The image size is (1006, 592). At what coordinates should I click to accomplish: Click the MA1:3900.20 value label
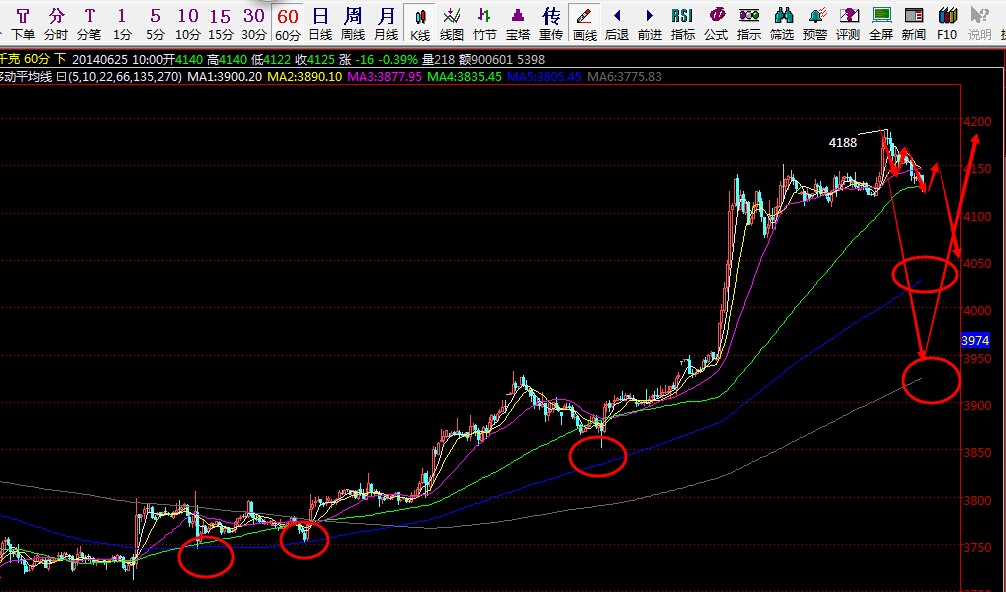(x=225, y=77)
